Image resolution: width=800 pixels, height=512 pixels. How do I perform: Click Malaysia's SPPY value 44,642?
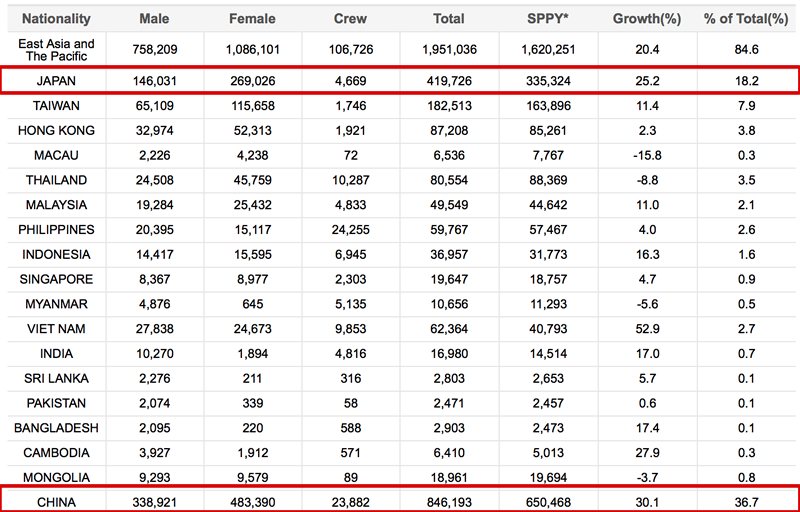point(548,205)
